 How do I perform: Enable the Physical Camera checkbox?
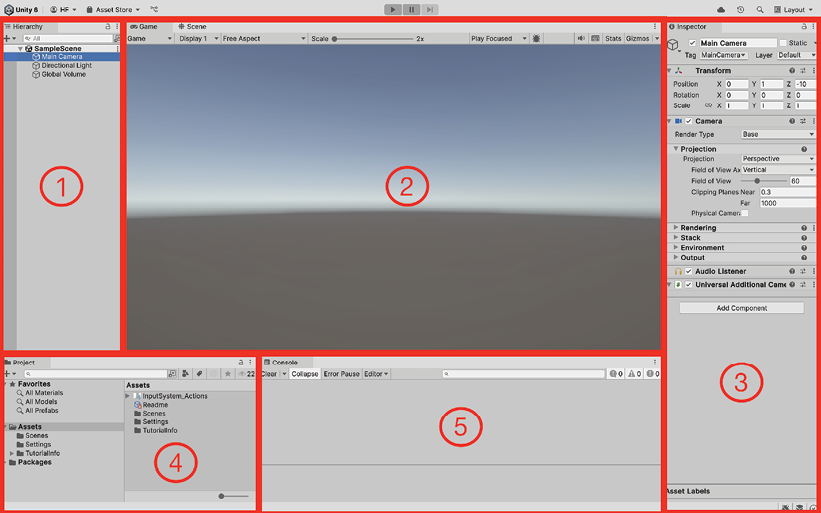click(x=745, y=213)
